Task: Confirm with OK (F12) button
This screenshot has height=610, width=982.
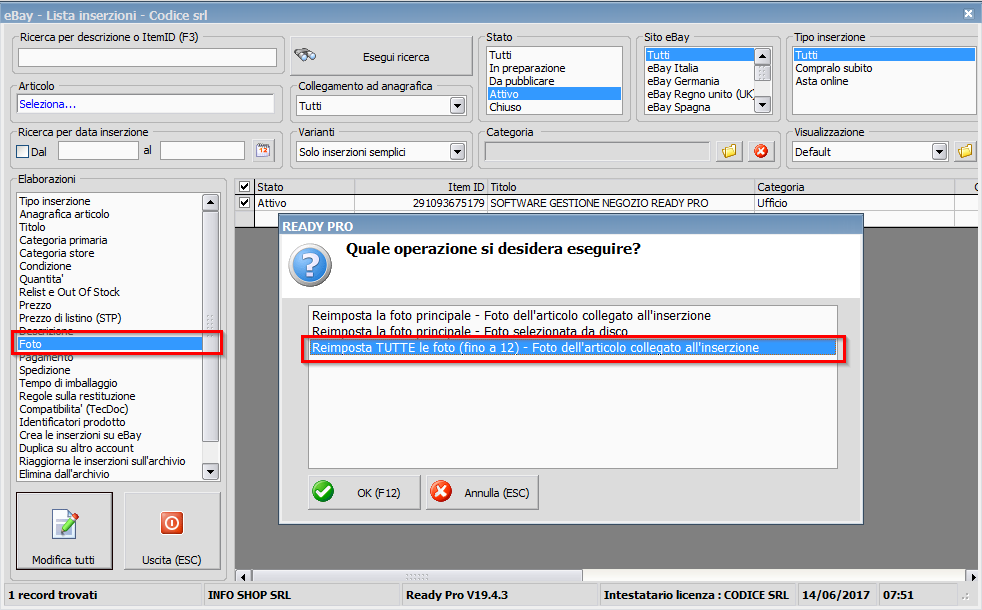Action: (x=364, y=492)
